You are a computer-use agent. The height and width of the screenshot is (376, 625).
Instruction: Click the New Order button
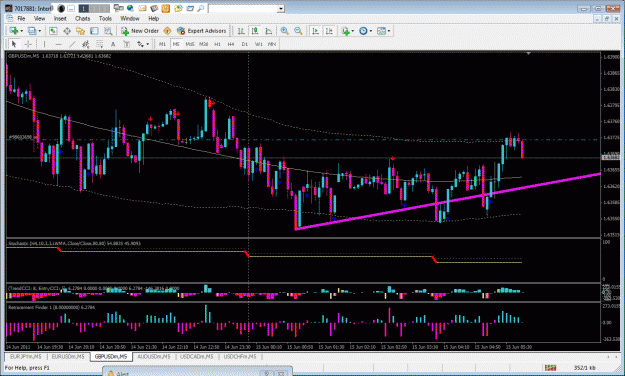click(140, 31)
